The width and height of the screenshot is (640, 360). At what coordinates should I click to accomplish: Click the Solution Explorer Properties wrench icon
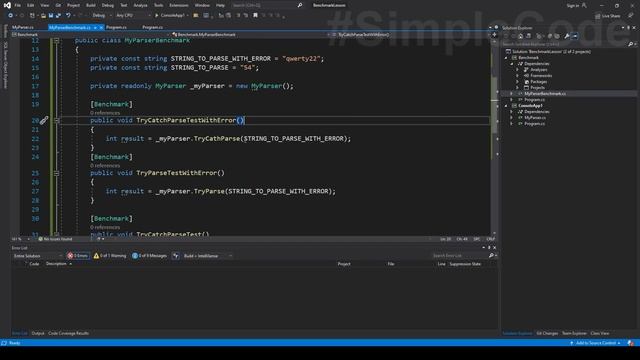[567, 36]
